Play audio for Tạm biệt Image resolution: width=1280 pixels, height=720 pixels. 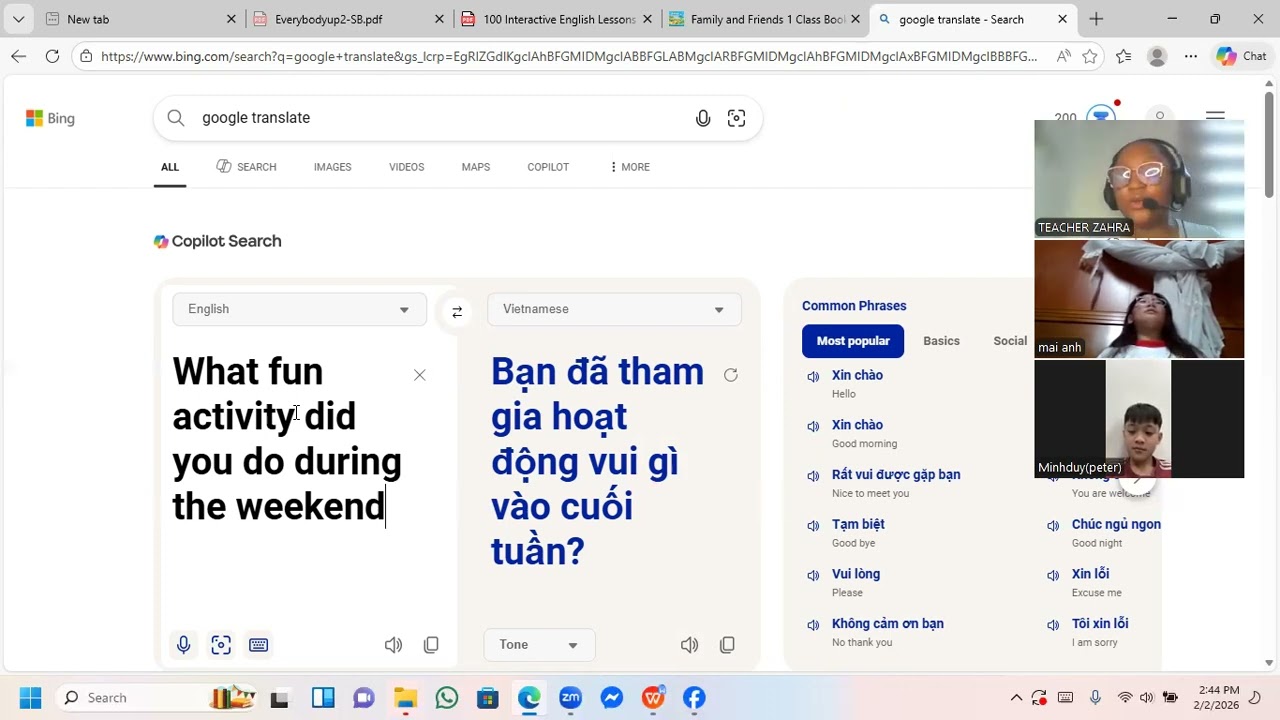813,526
